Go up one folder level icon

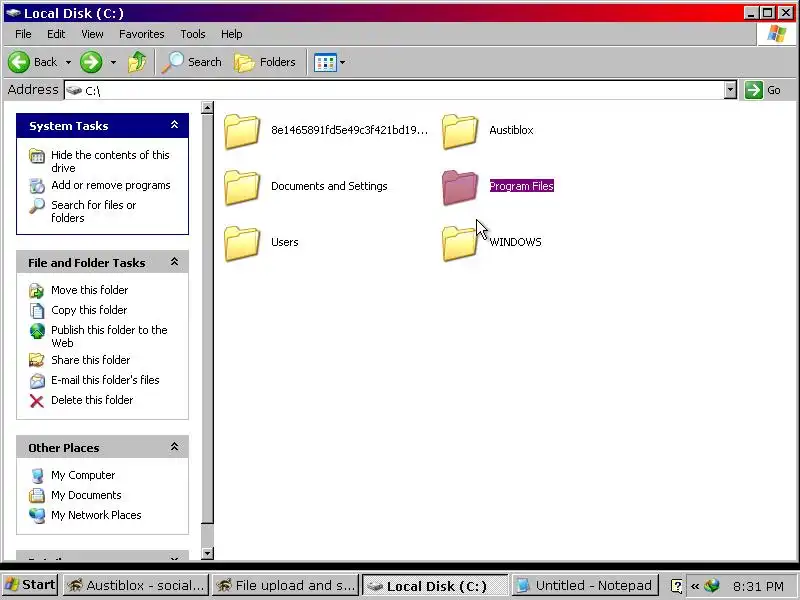(x=137, y=62)
